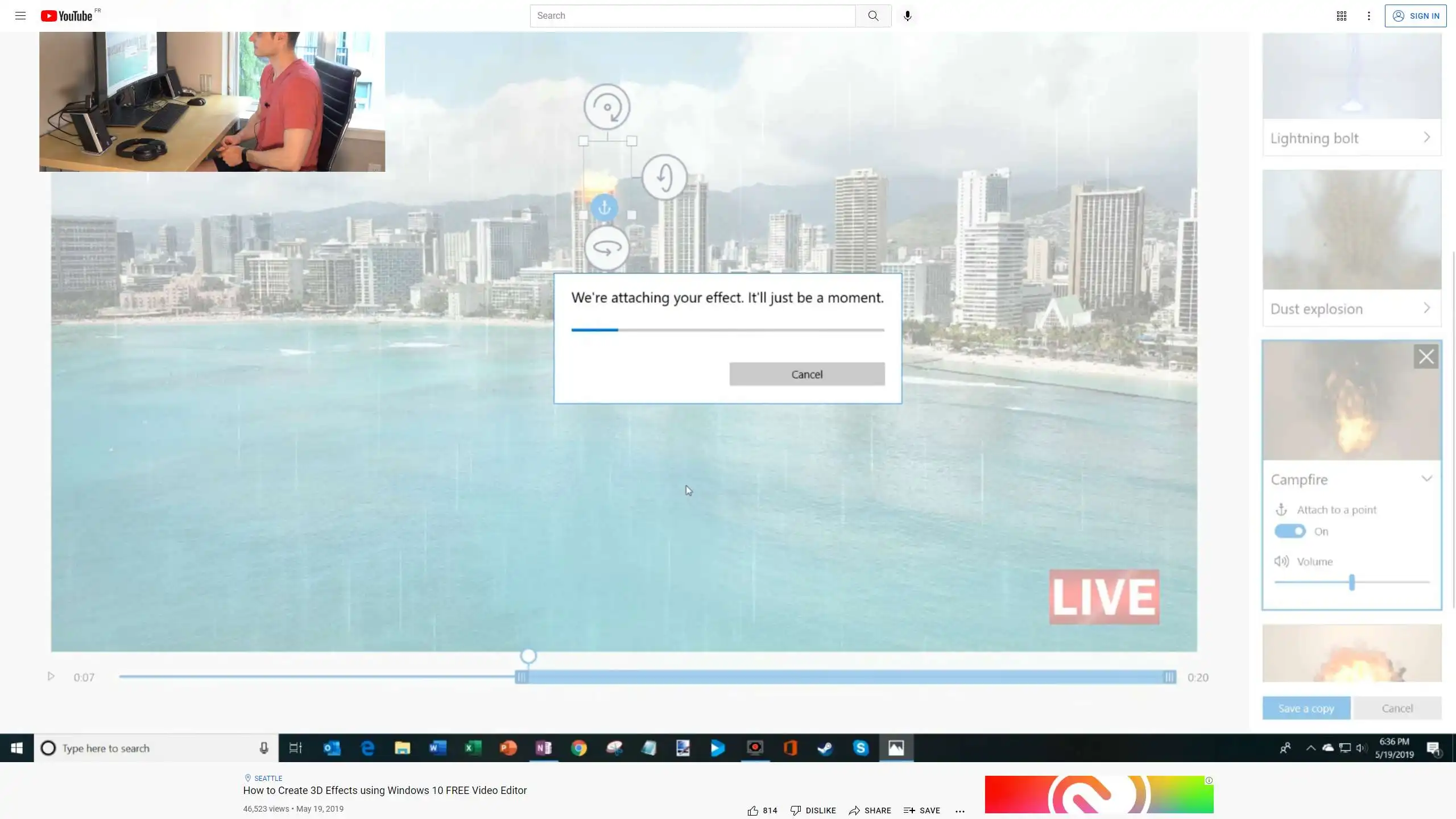This screenshot has width=1456, height=819.
Task: Like the video with the thumbs-up icon
Action: [x=753, y=810]
